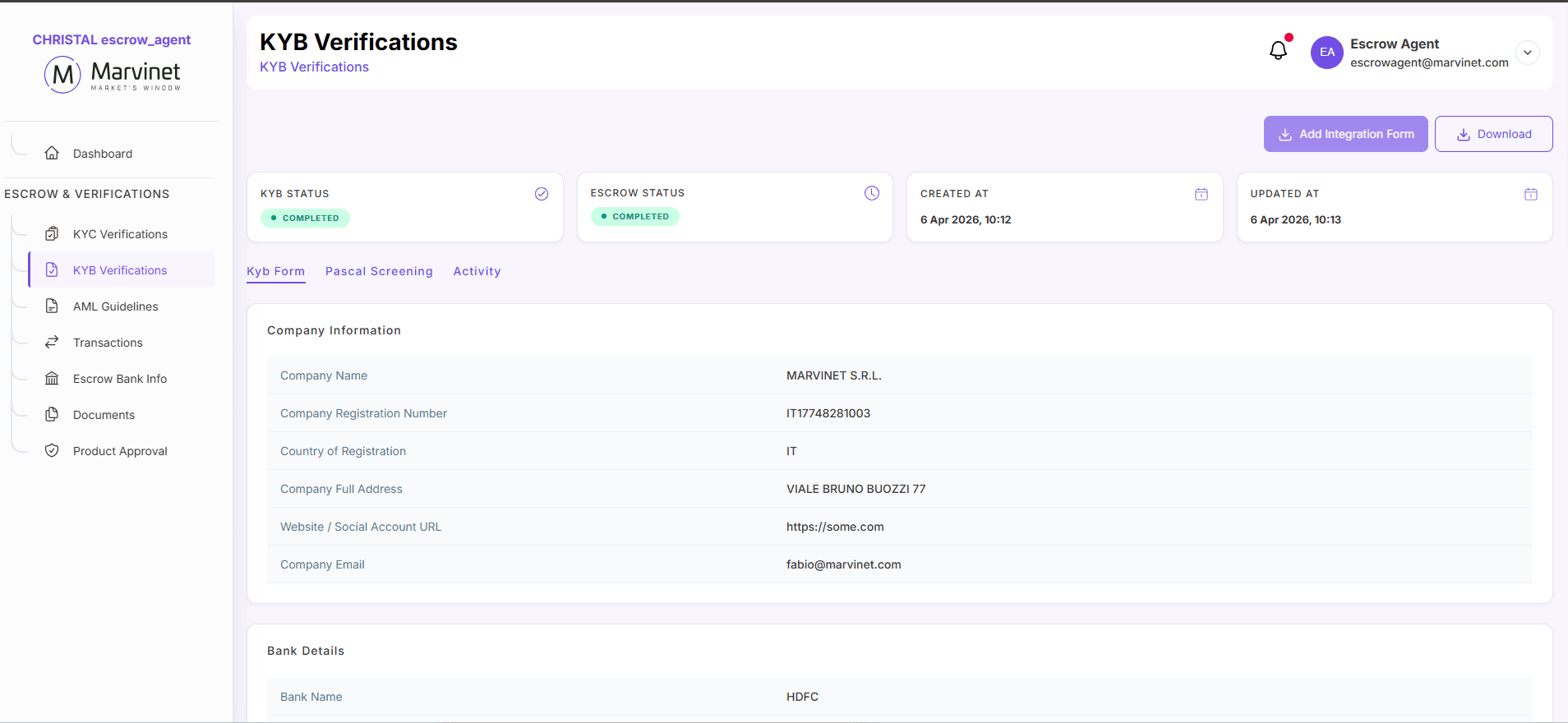This screenshot has width=1568, height=723.
Task: Open the Activity tab
Action: (477, 271)
